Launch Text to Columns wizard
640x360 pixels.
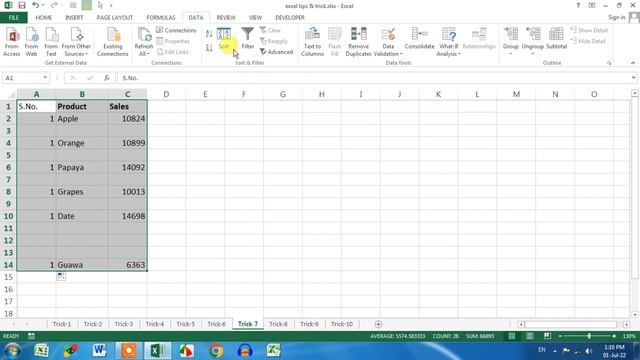(x=312, y=42)
